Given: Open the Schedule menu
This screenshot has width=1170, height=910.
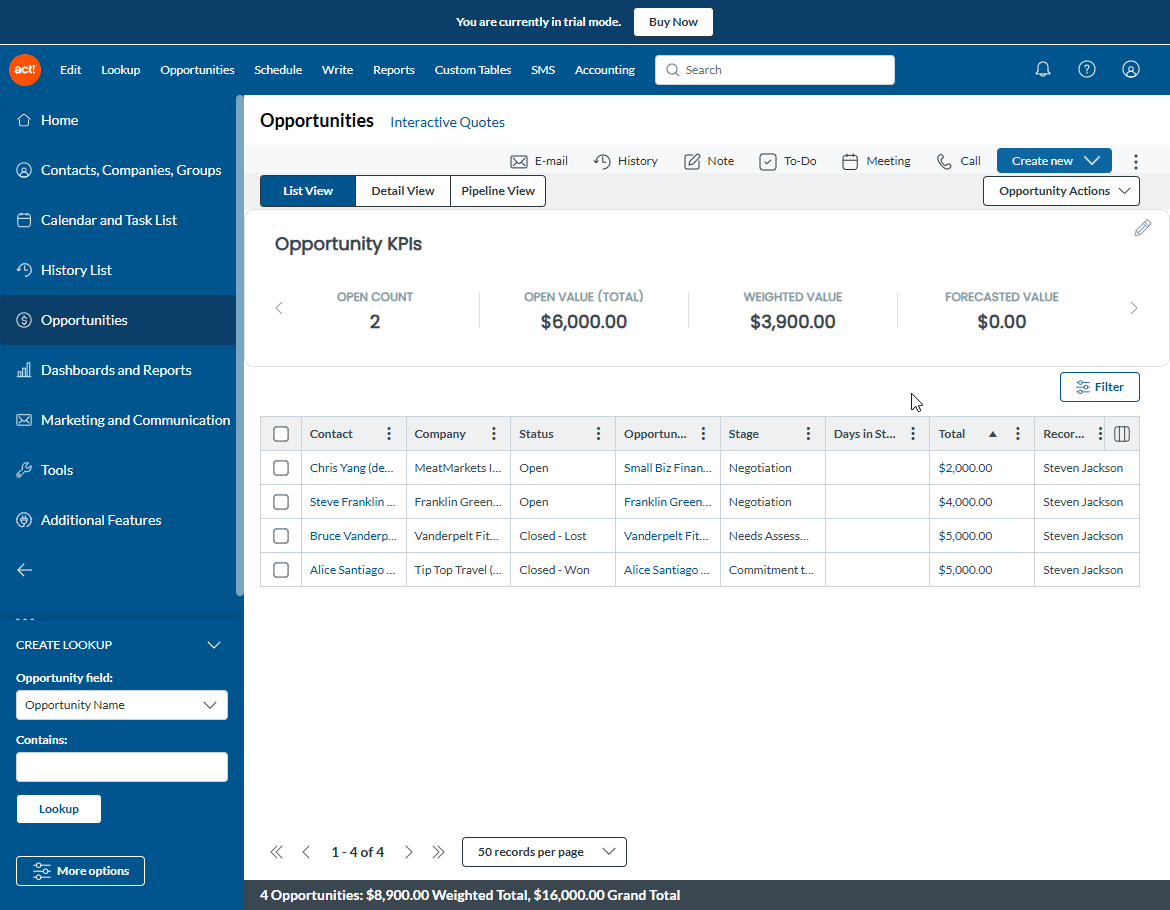Looking at the screenshot, I should coord(278,69).
